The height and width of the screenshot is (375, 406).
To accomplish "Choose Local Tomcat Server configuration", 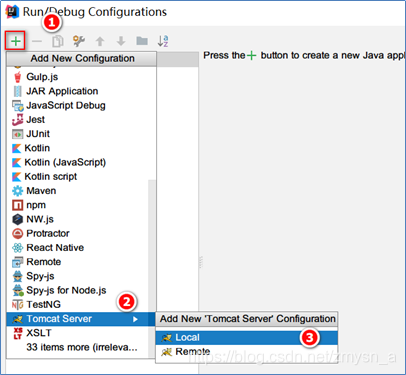I will point(247,338).
